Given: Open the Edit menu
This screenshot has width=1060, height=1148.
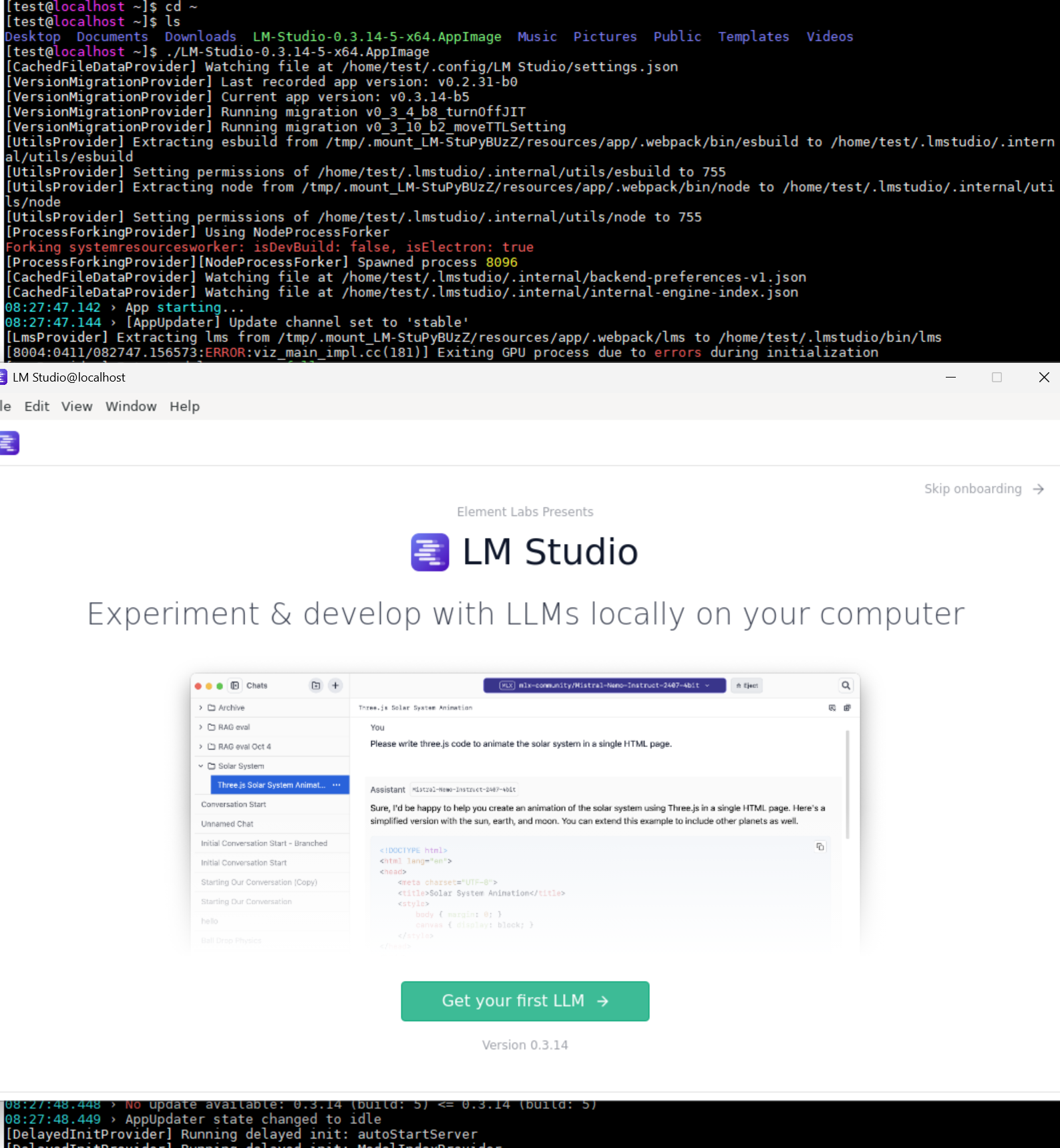Looking at the screenshot, I should (x=37, y=406).
